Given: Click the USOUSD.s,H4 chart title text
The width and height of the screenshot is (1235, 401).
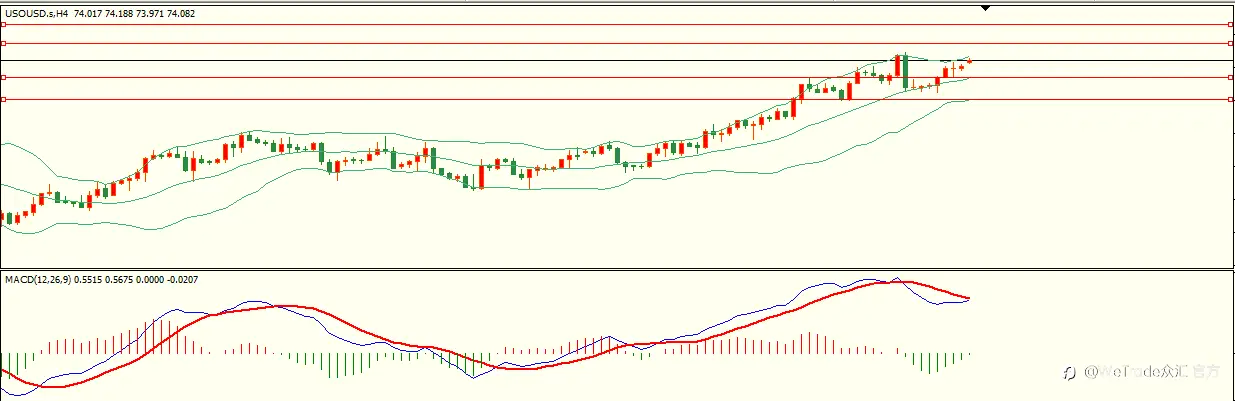Looking at the screenshot, I should pos(36,13).
